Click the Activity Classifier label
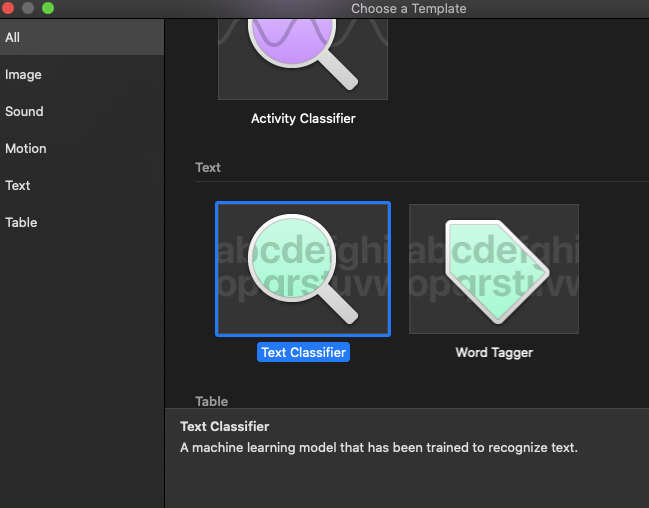The image size is (649, 508). 303,118
